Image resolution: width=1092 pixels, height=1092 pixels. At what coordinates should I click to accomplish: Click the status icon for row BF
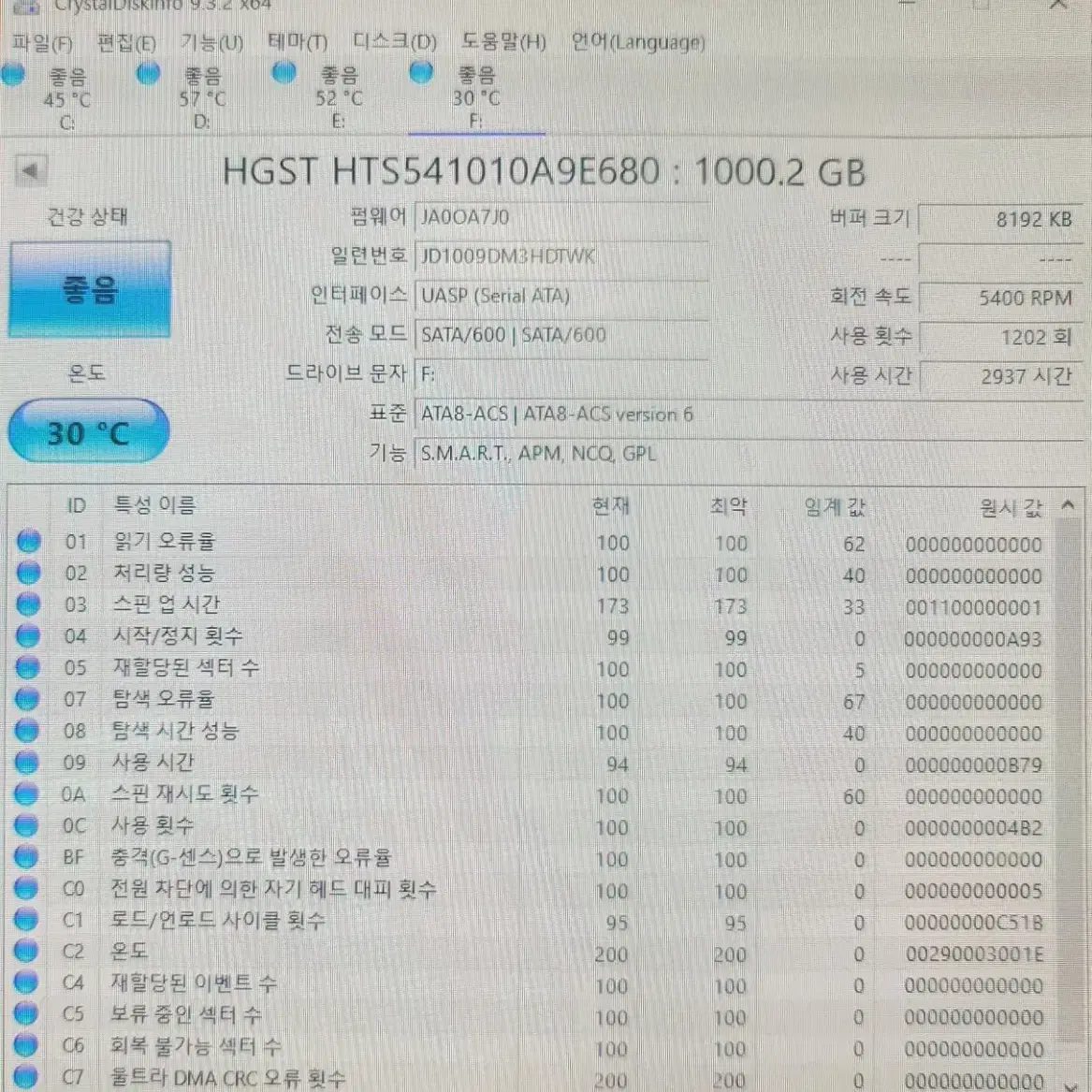click(26, 856)
